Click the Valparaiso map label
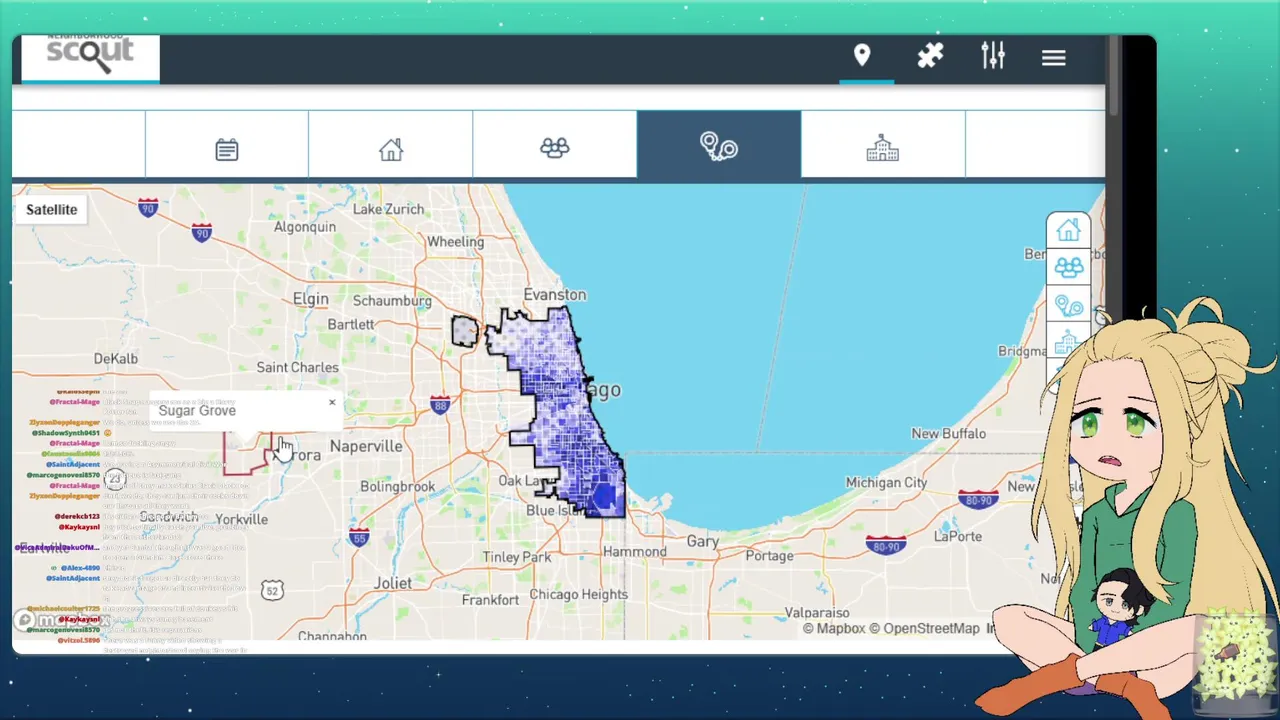The width and height of the screenshot is (1280, 720). point(817,613)
